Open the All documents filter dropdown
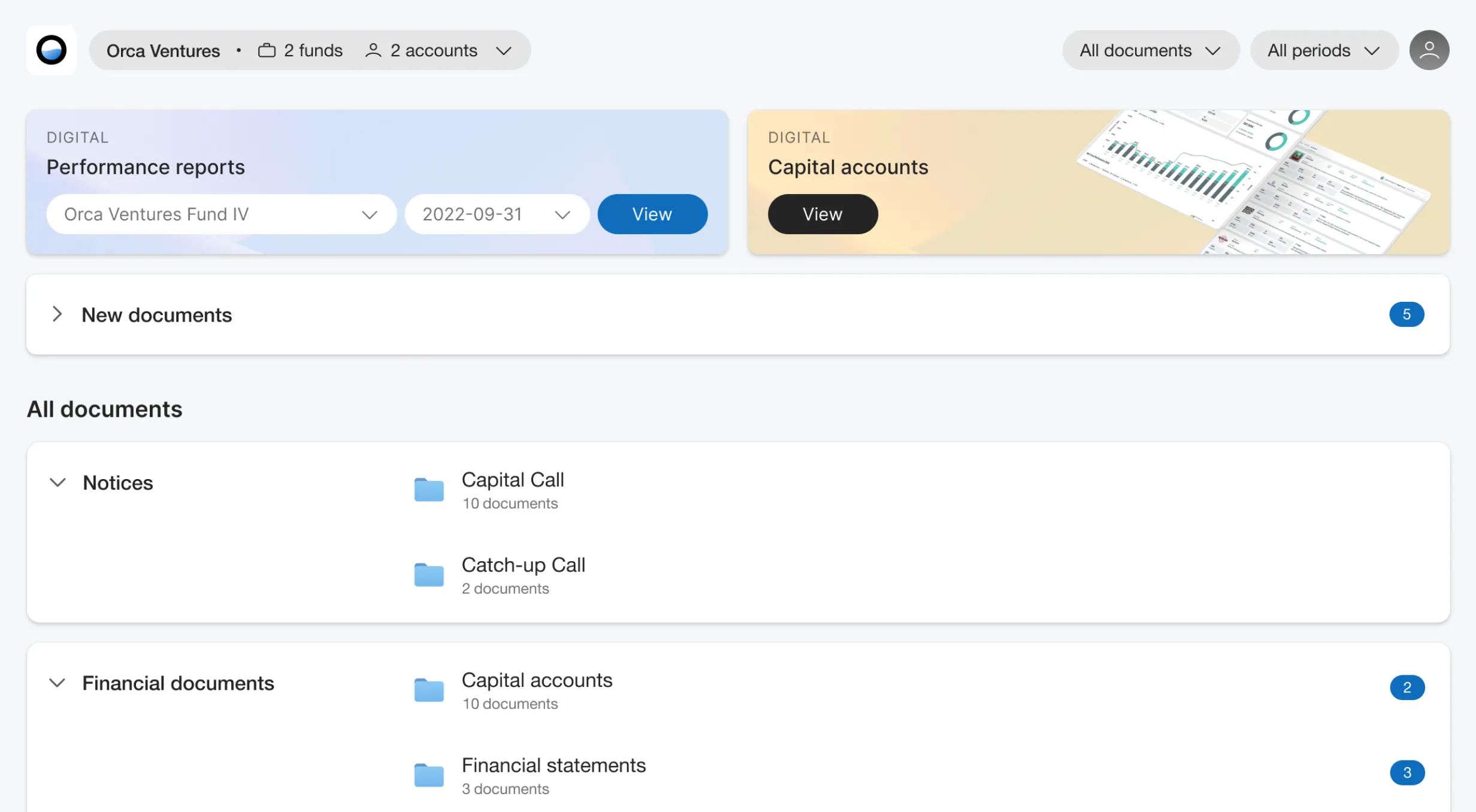1476x812 pixels. point(1150,50)
